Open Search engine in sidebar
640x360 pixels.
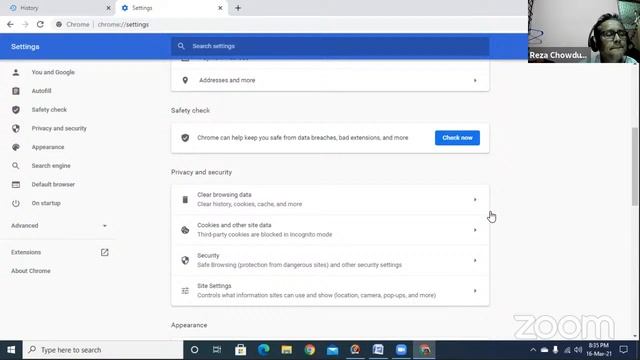(51, 166)
